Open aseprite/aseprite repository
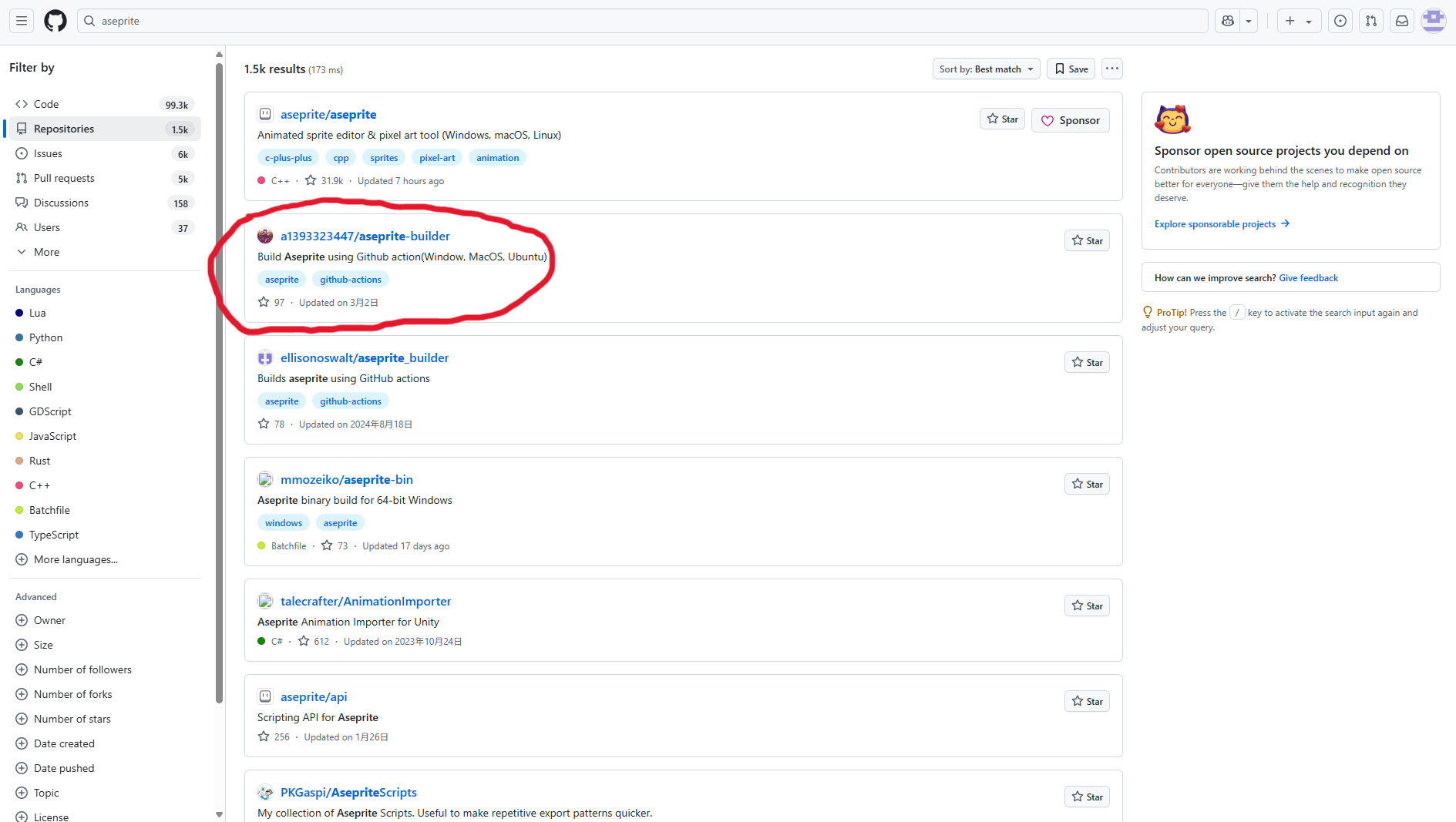 (x=328, y=114)
